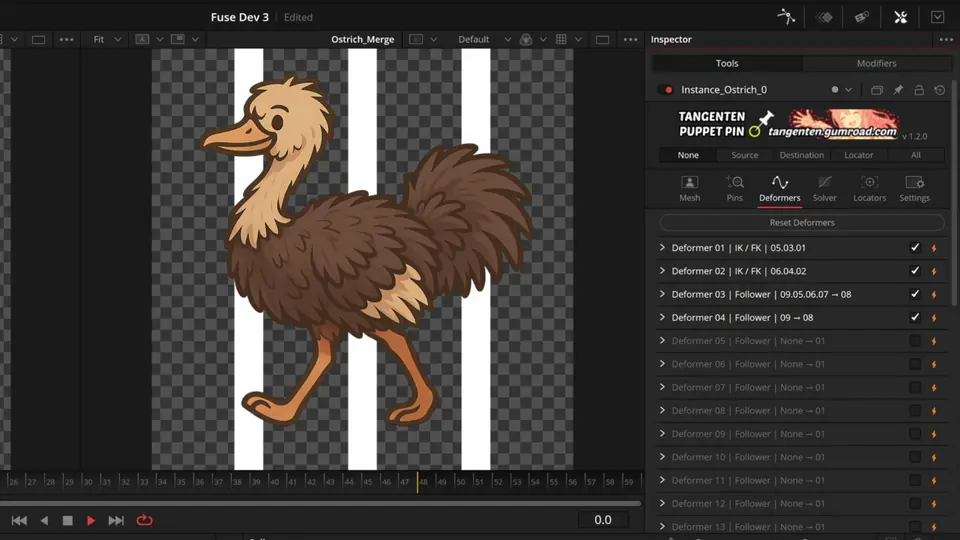Image resolution: width=960 pixels, height=540 pixels.
Task: Open the Metadata tag icon in top bar
Action: coord(861,17)
